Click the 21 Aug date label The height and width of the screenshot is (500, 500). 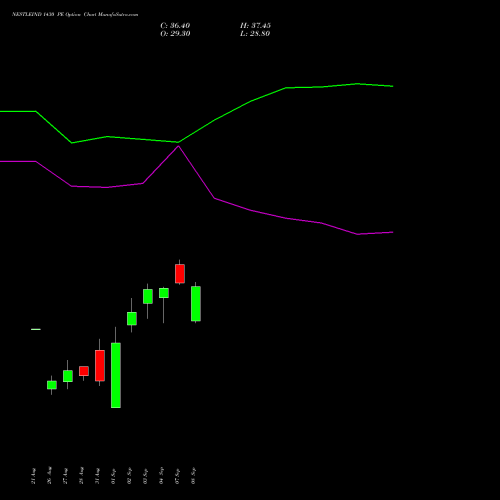pos(33,476)
